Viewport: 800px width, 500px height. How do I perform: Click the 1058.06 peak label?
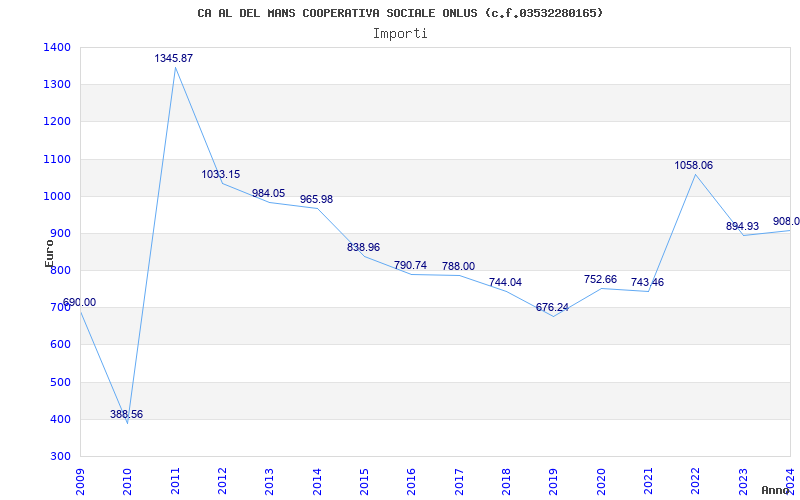point(693,165)
